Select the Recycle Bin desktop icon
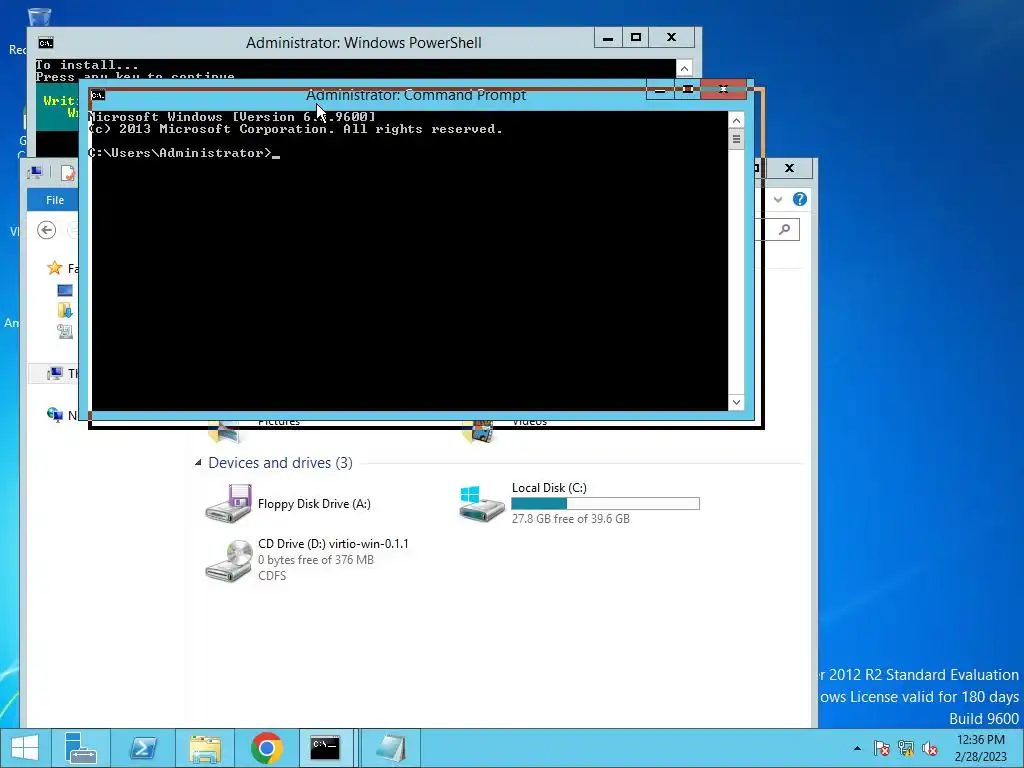This screenshot has height=768, width=1024. [39, 18]
